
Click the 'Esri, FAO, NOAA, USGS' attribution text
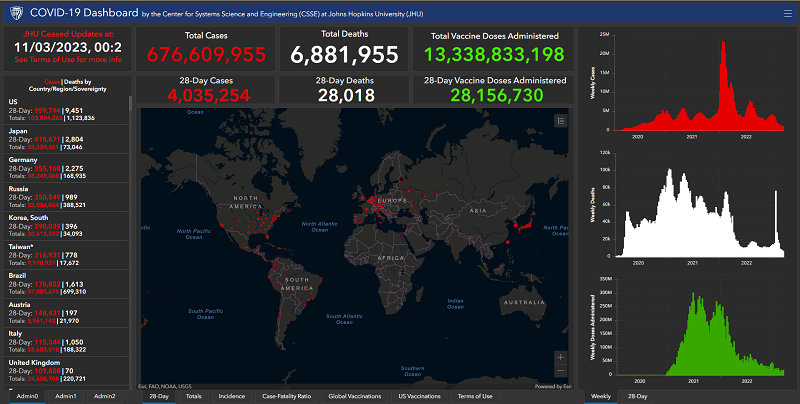click(165, 387)
